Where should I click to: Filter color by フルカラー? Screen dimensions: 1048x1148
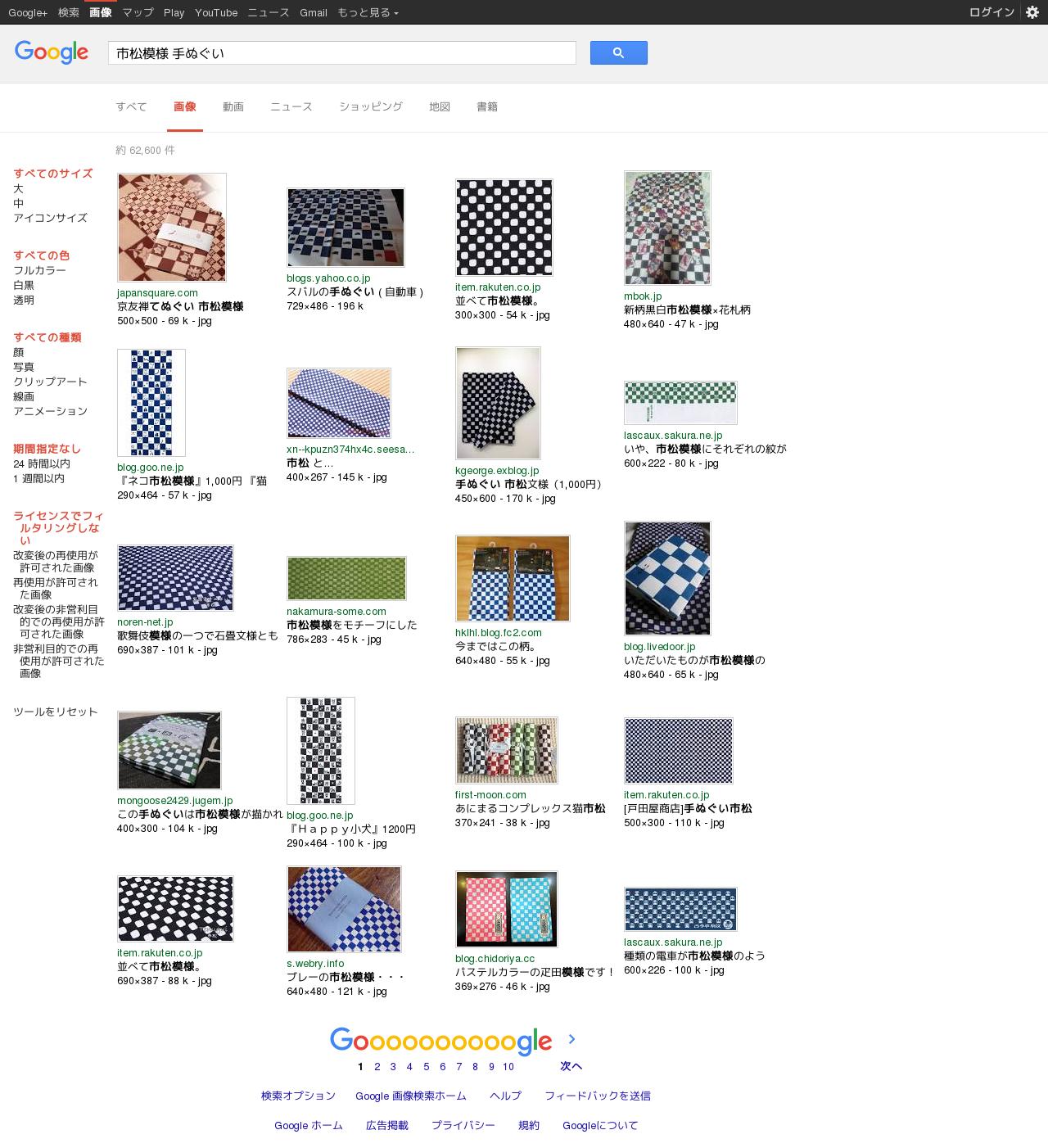pyautogui.click(x=39, y=270)
